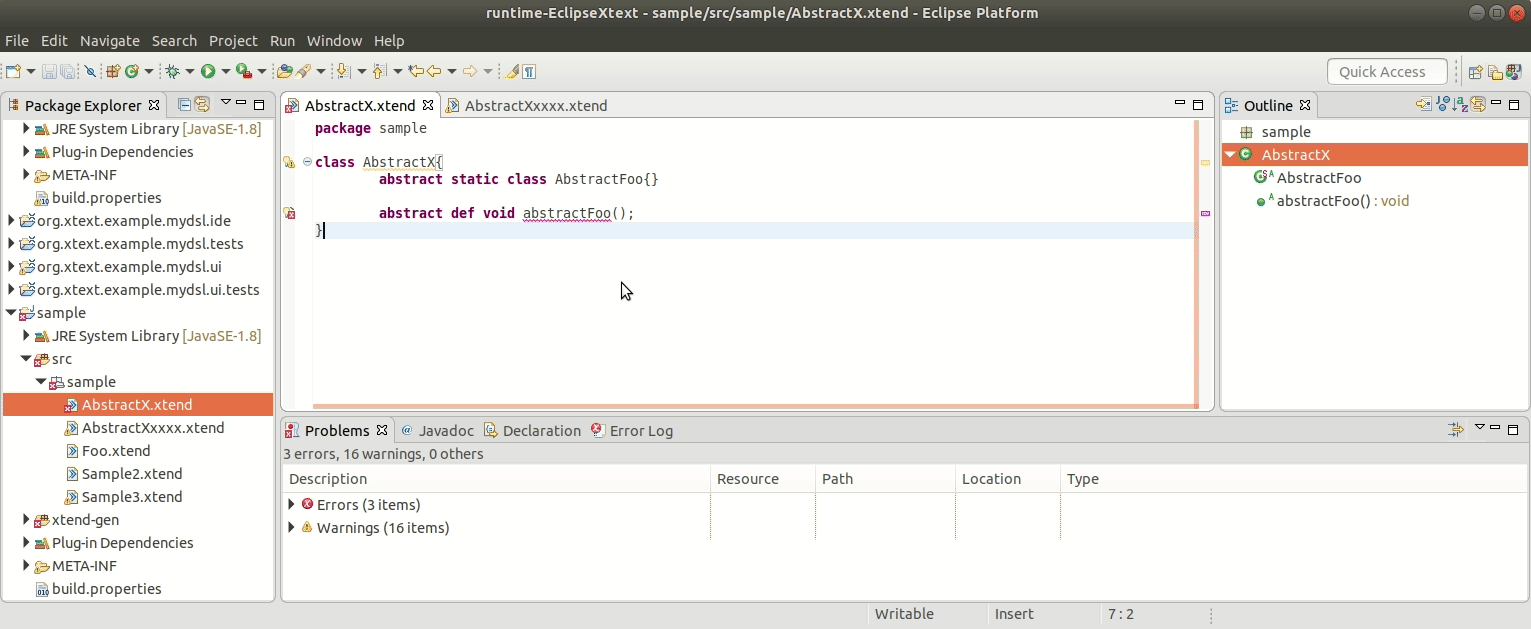Click the New Java Class icon

click(x=131, y=71)
